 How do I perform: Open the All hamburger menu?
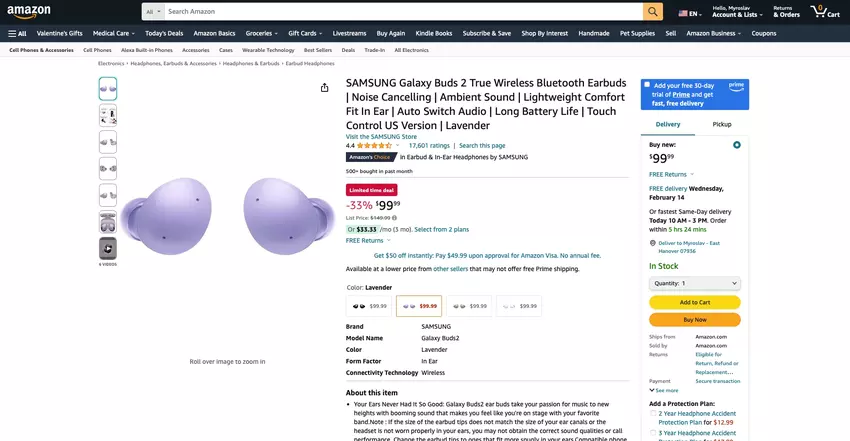pyautogui.click(x=17, y=33)
